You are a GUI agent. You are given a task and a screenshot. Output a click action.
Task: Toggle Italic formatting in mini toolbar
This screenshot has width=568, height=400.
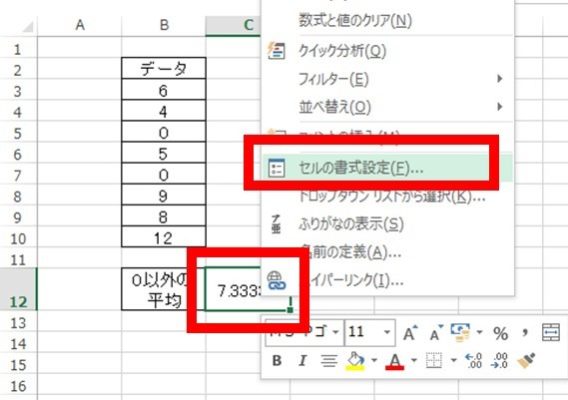[302, 361]
